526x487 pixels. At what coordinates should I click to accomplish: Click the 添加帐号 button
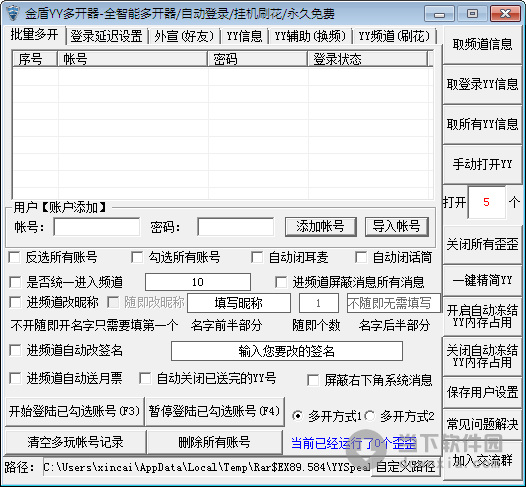click(320, 227)
